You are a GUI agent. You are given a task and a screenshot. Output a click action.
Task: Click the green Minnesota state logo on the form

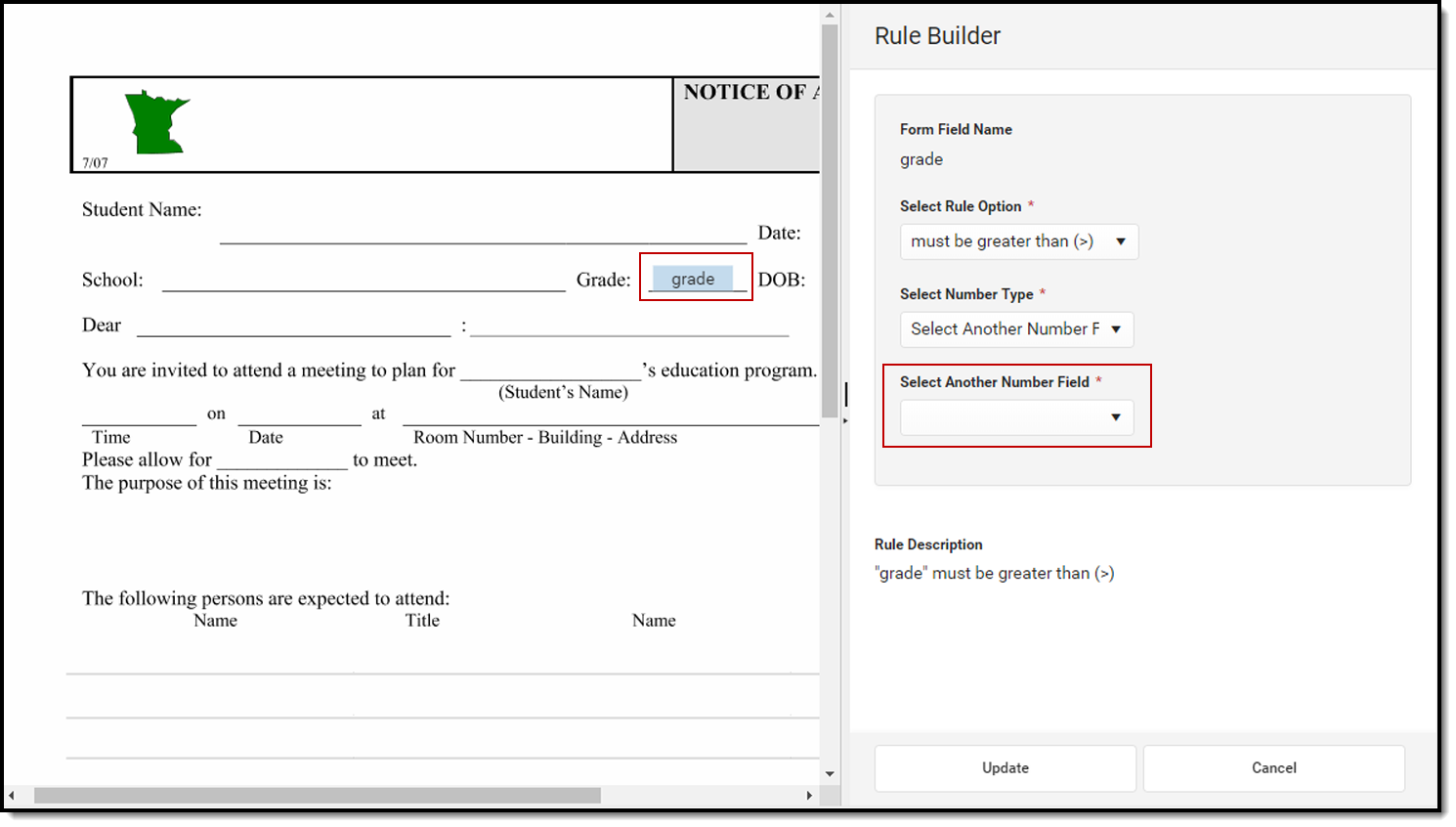click(x=154, y=122)
